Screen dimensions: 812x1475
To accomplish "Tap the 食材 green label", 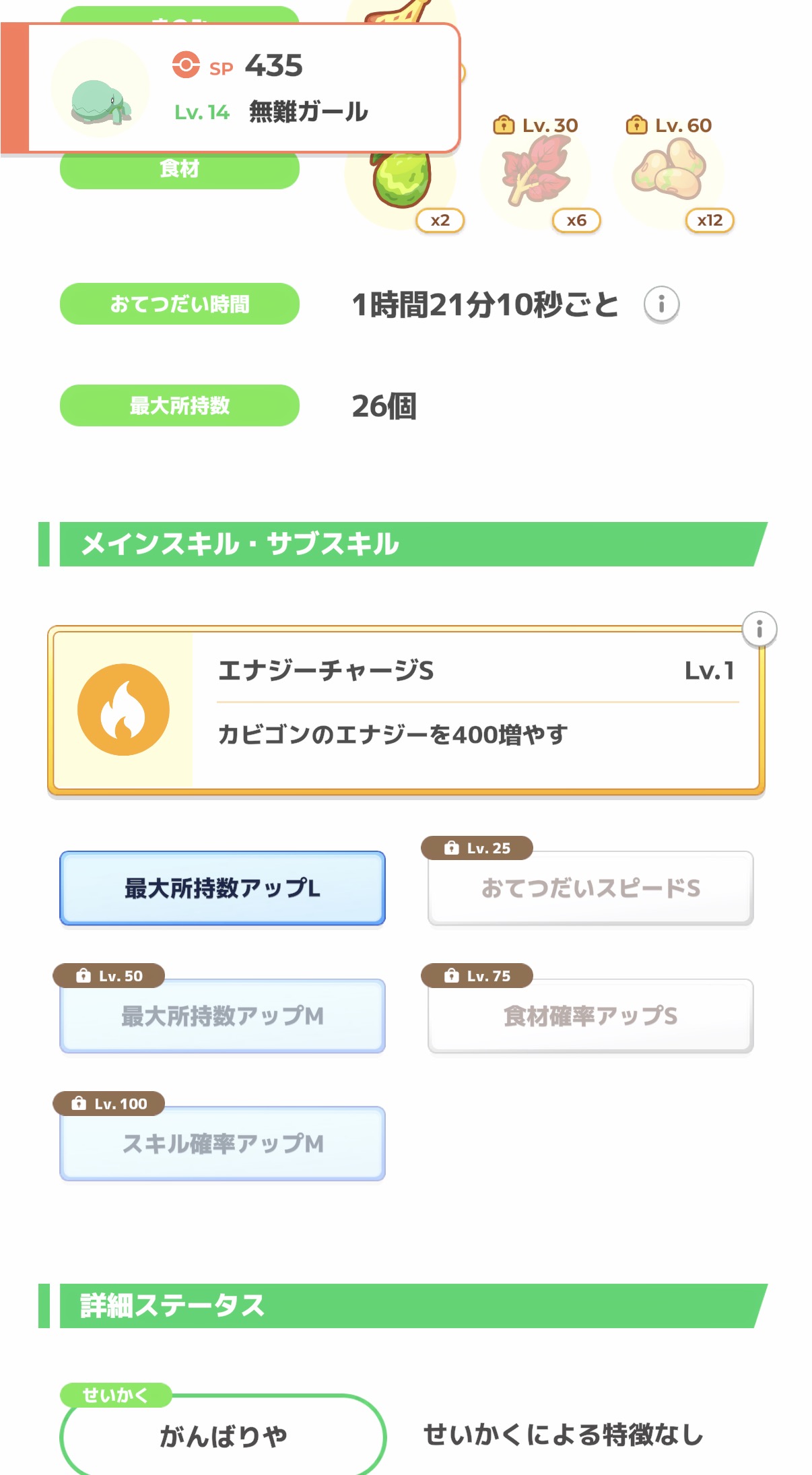I will pyautogui.click(x=180, y=170).
